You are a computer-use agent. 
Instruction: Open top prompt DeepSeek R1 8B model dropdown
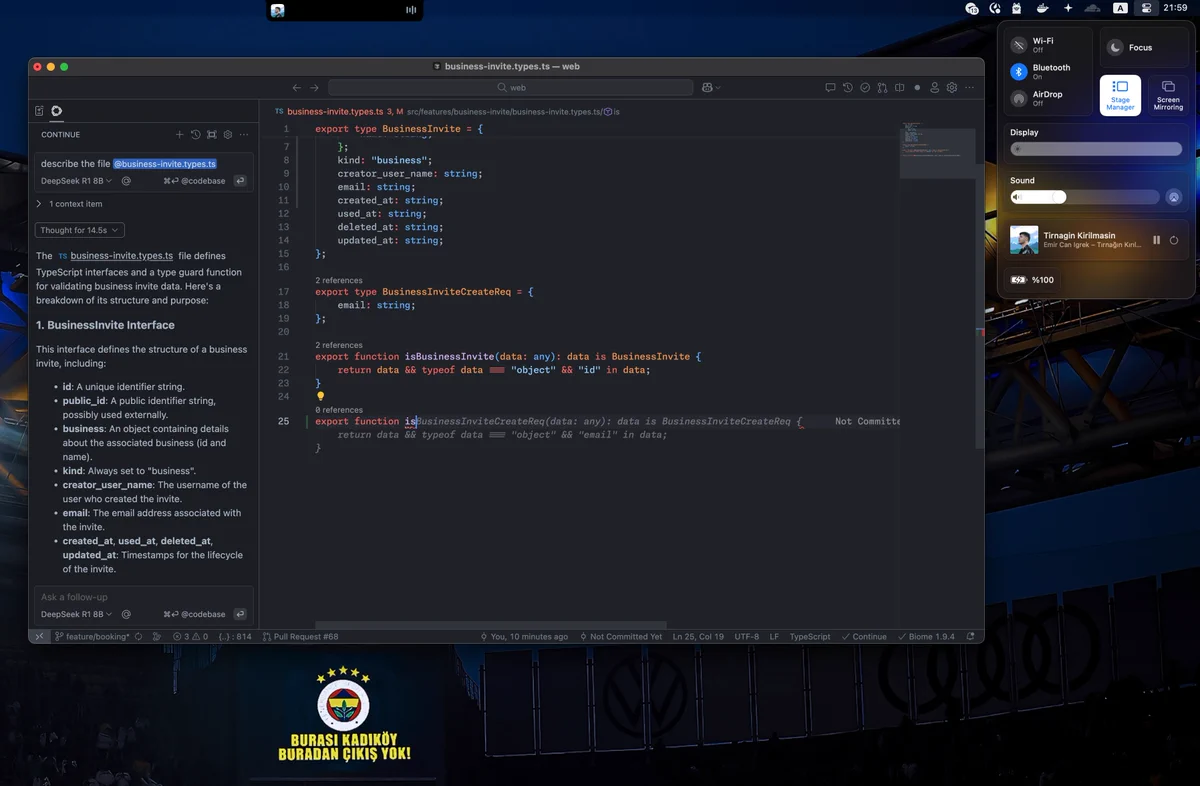click(x=77, y=181)
